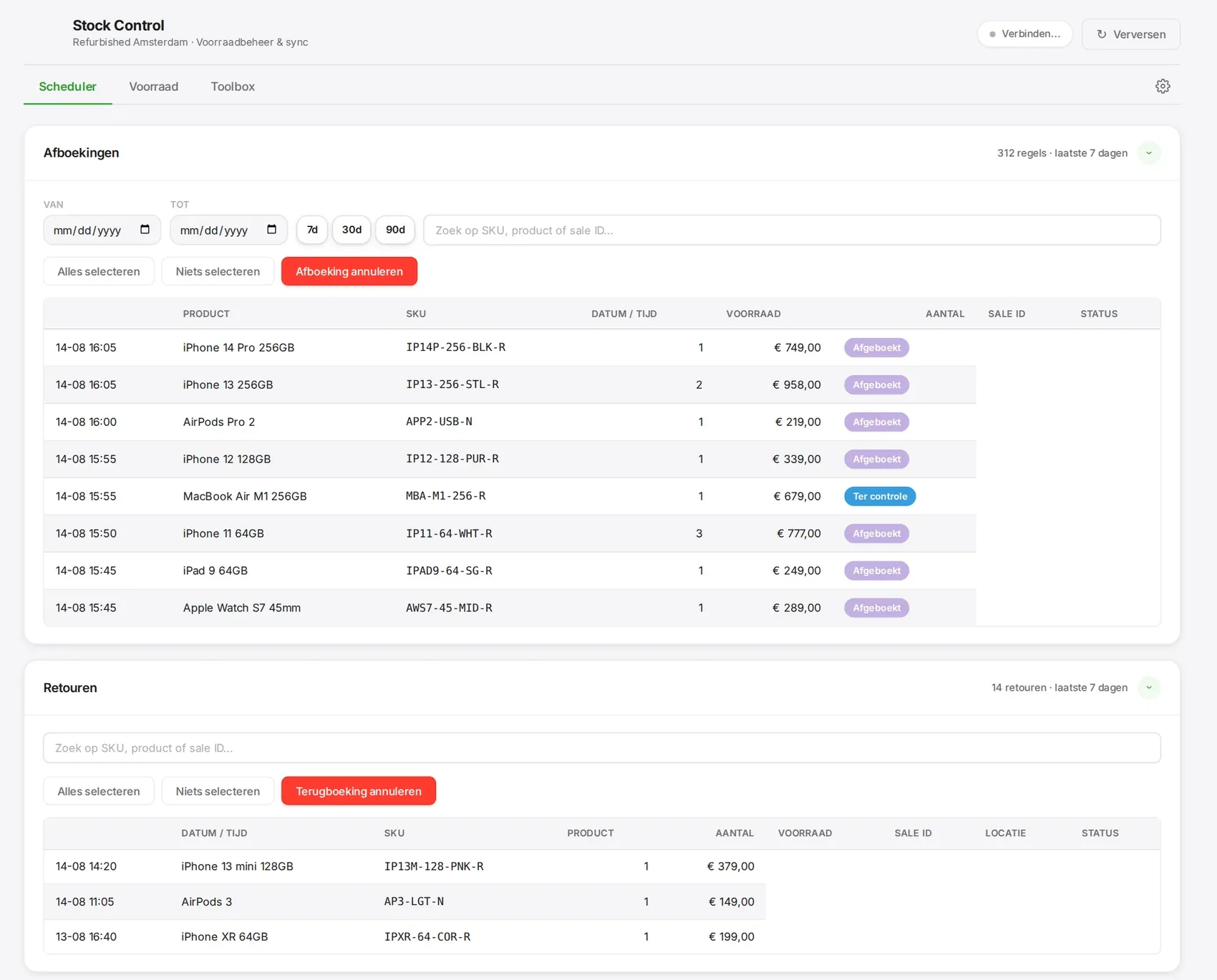Click Niets selecteren in Afboekingen

[218, 271]
